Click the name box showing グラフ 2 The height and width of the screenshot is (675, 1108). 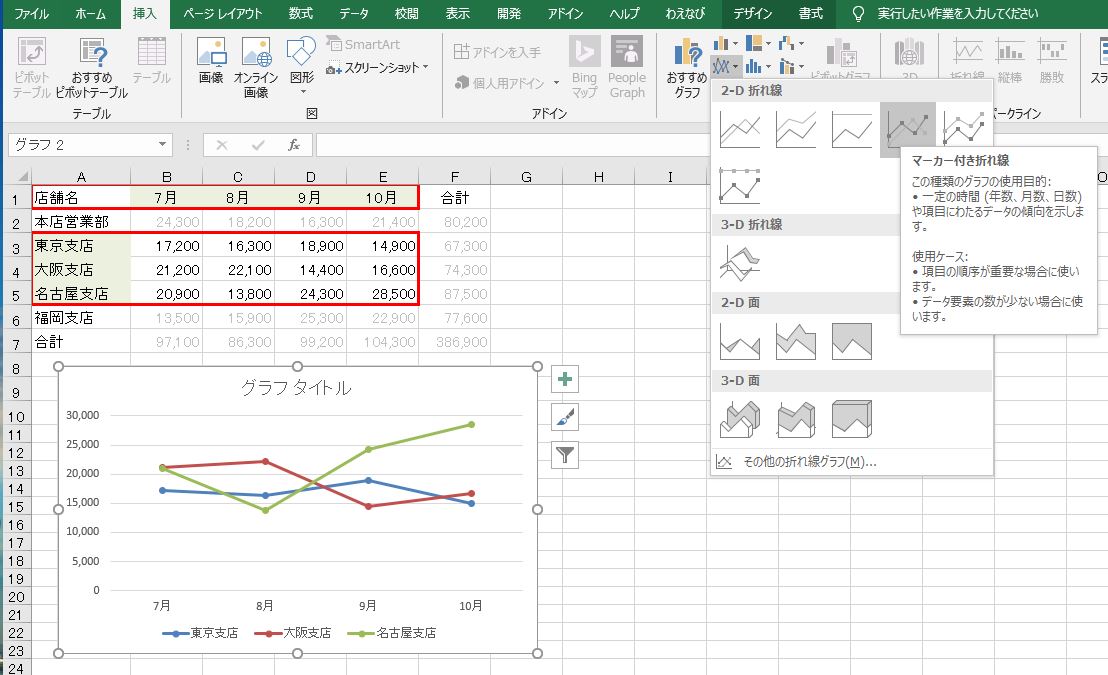82,144
